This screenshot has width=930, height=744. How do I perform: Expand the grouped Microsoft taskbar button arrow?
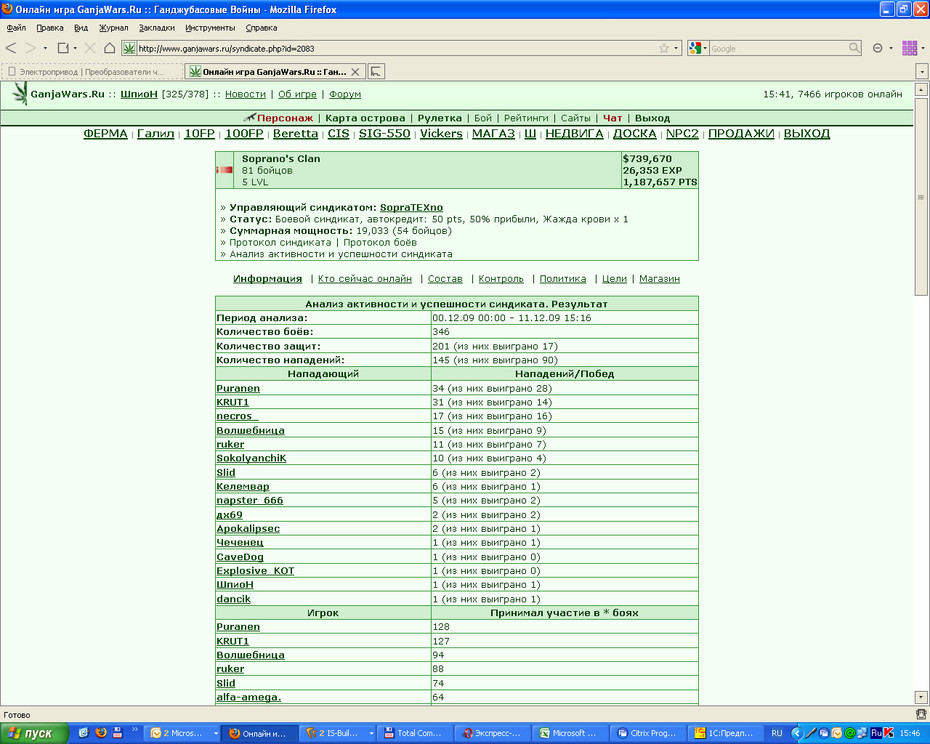215,733
